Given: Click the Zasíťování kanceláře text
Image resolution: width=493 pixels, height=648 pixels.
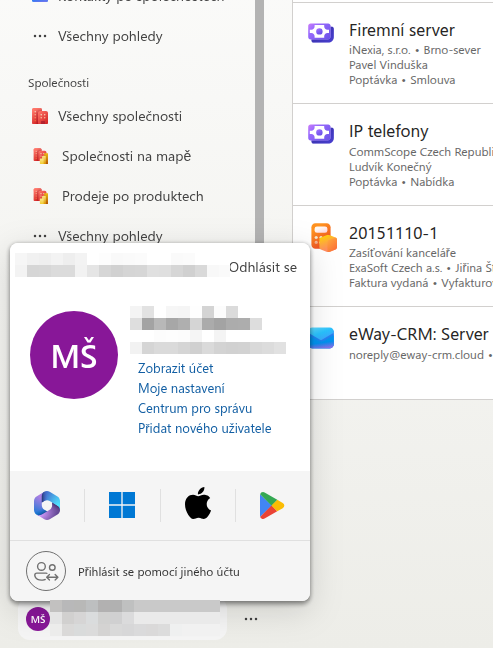Looking at the screenshot, I should pos(402,253).
